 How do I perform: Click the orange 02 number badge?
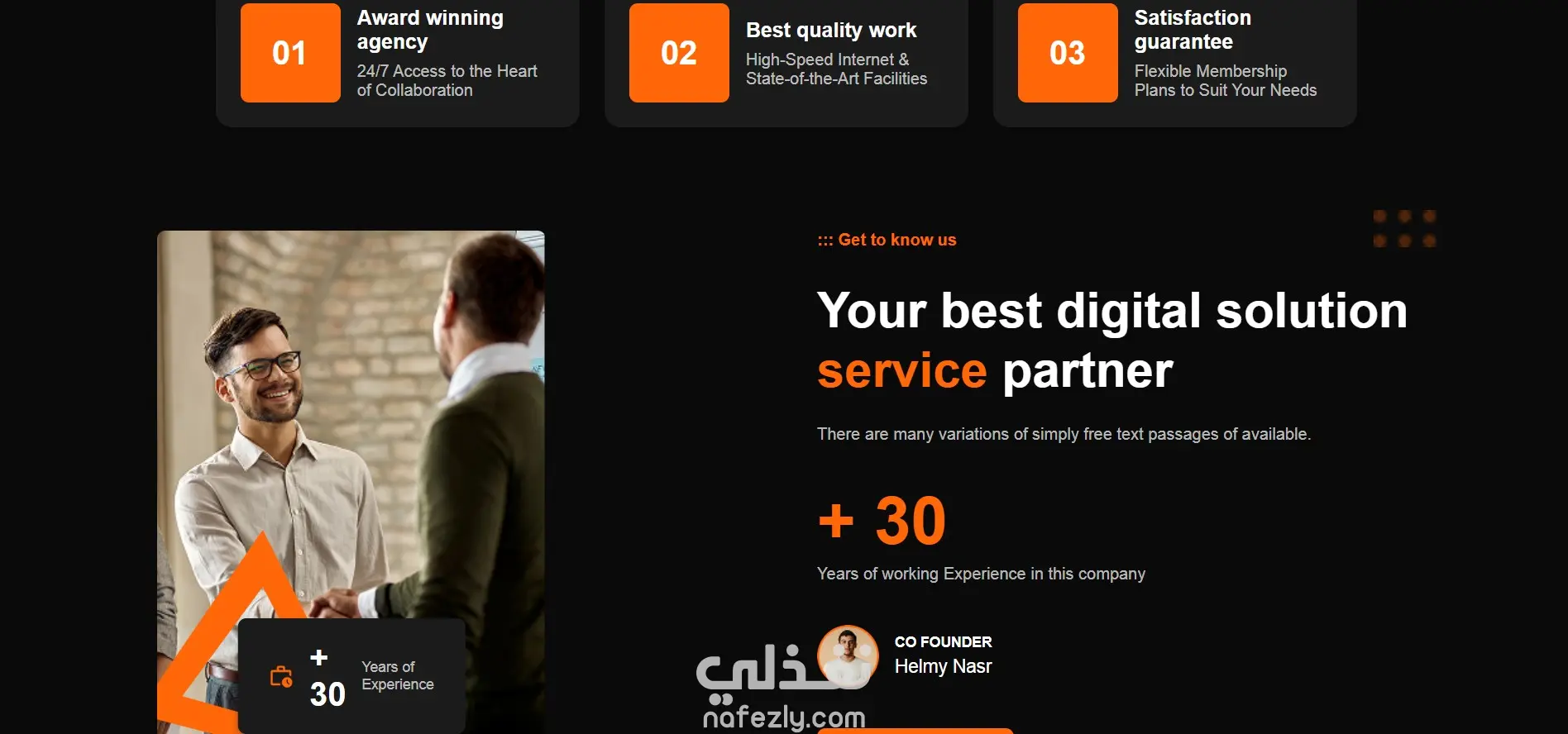(679, 53)
